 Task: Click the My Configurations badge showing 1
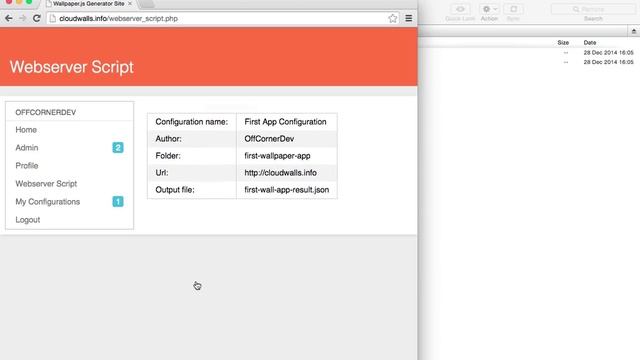118,202
